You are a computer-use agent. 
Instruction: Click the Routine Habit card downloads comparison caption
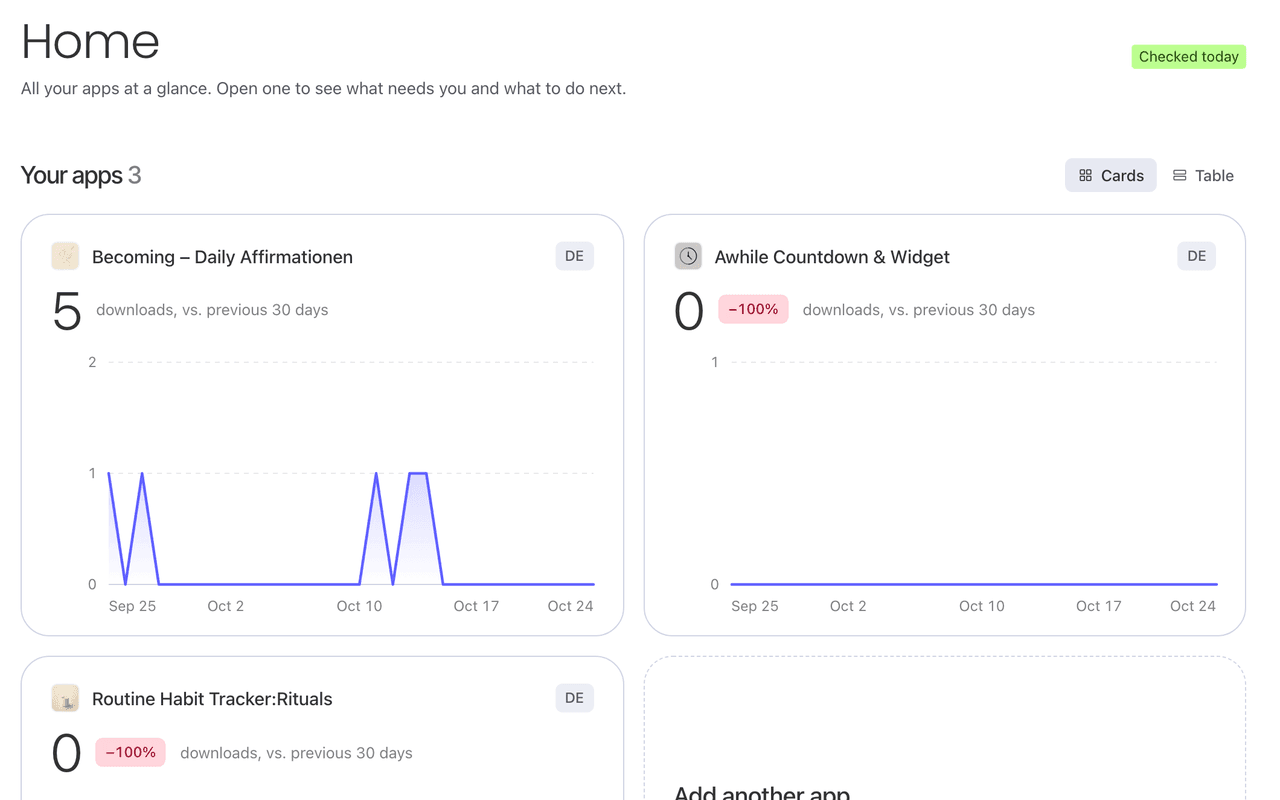coord(296,753)
